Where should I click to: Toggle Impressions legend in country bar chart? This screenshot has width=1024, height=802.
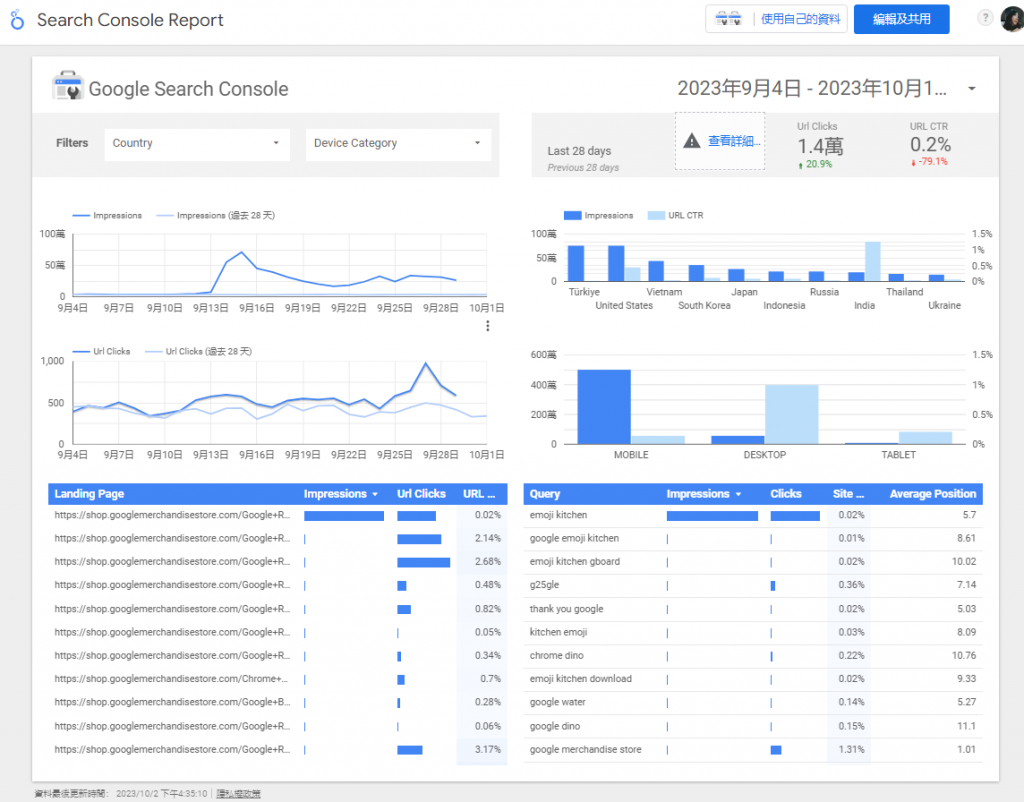point(598,216)
